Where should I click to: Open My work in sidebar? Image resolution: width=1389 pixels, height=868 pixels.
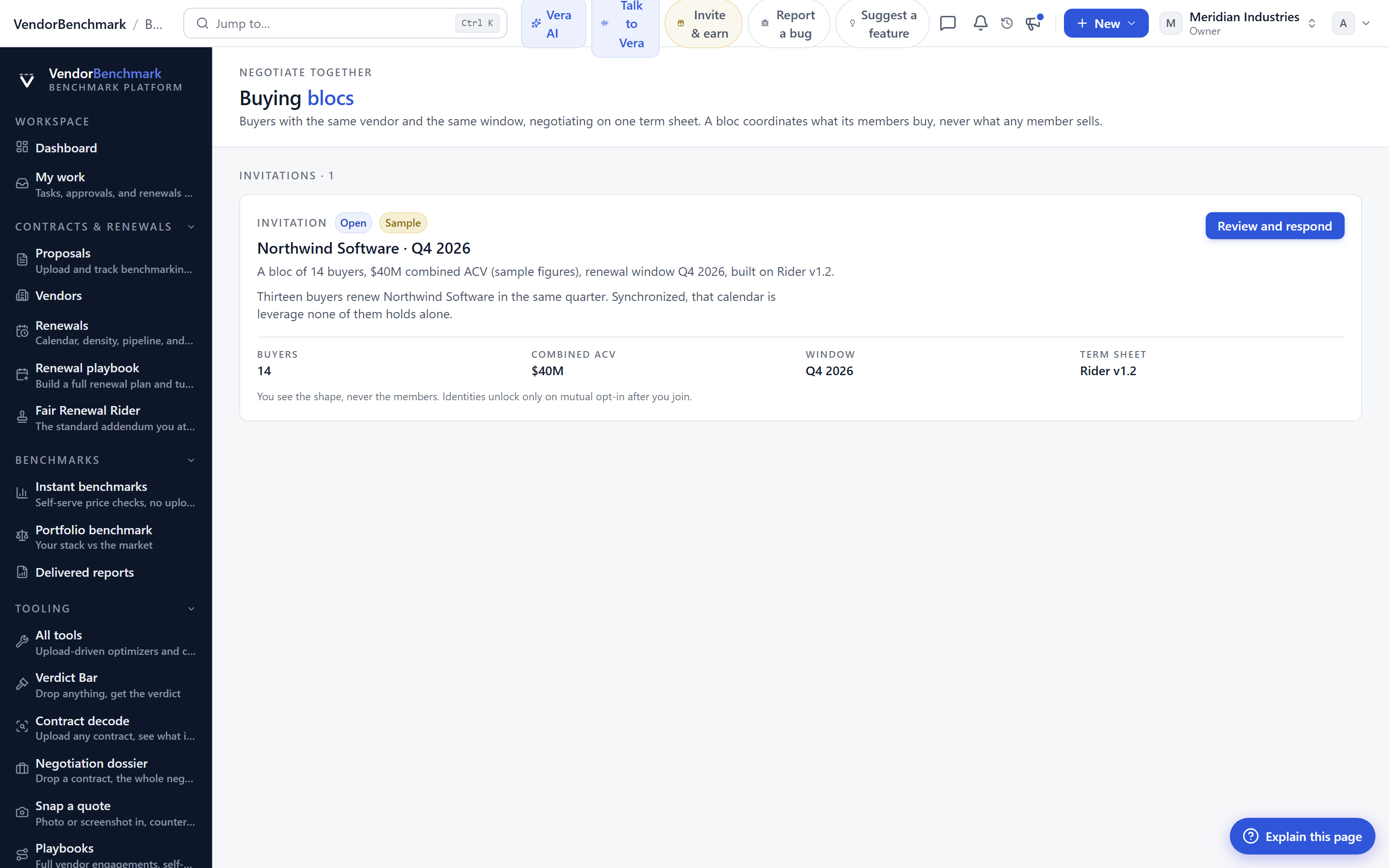[x=106, y=184]
